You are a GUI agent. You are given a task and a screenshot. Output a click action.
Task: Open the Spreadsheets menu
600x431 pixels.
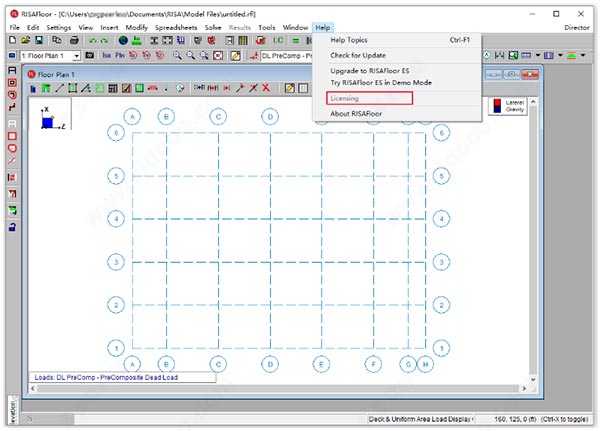(x=176, y=28)
